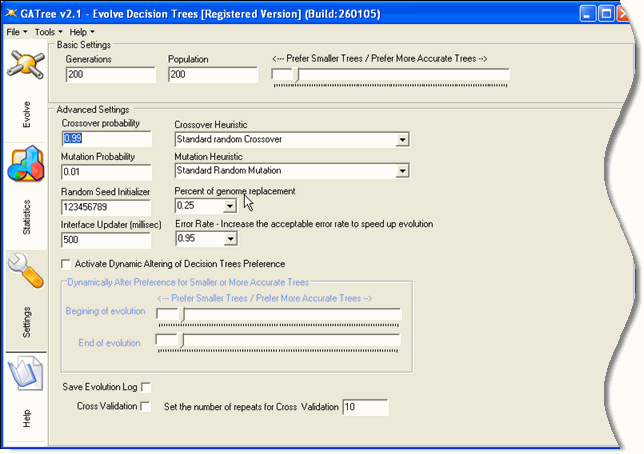Select the Help sidebar label
Image resolution: width=644 pixels, height=454 pixels.
click(x=26, y=418)
